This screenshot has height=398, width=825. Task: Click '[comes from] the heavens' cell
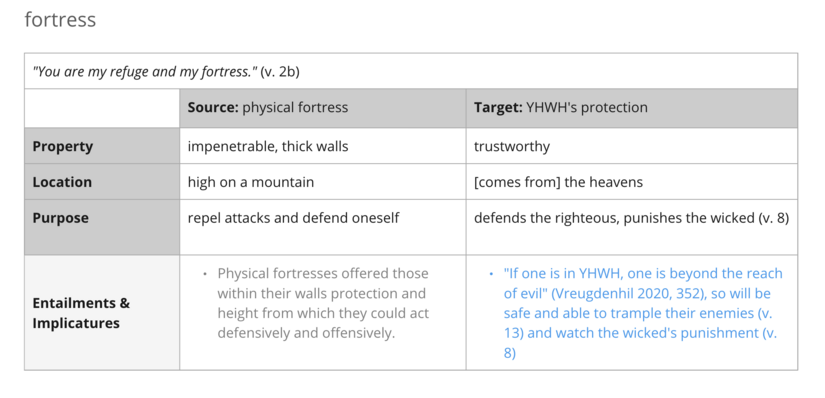(x=631, y=182)
